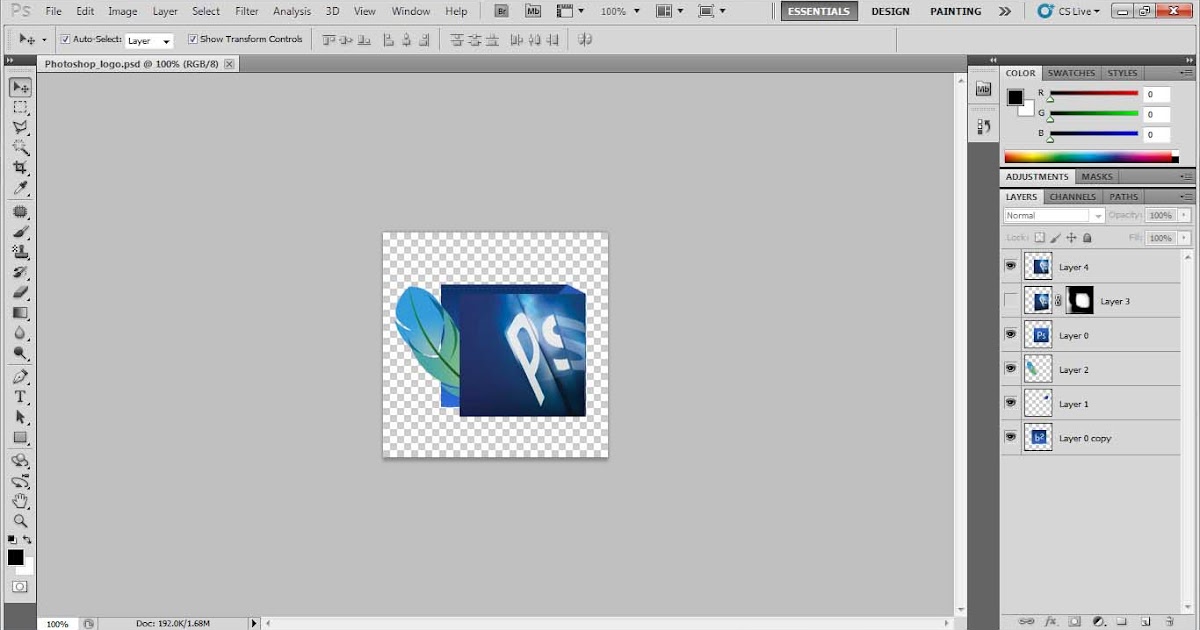Open the Filter menu
This screenshot has height=630, width=1200.
[x=246, y=11]
